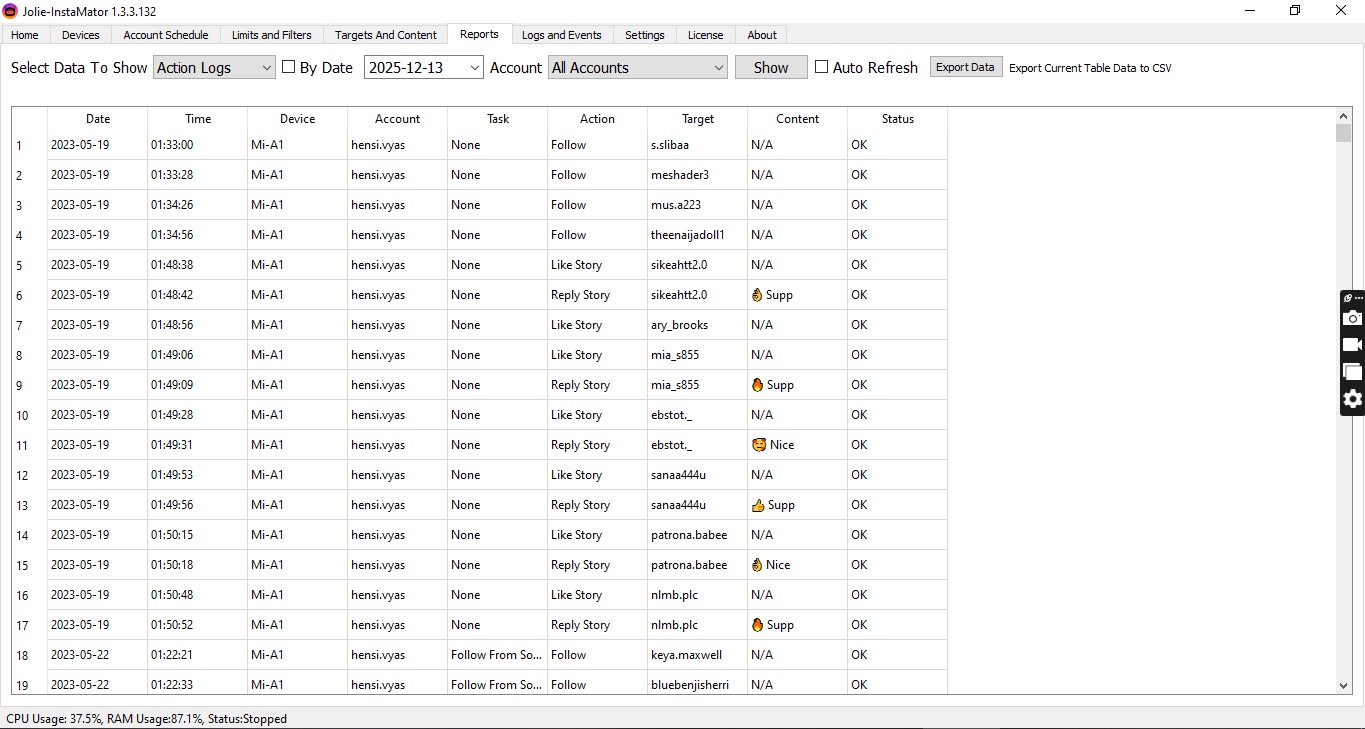Export current table data with Export Data

(964, 66)
